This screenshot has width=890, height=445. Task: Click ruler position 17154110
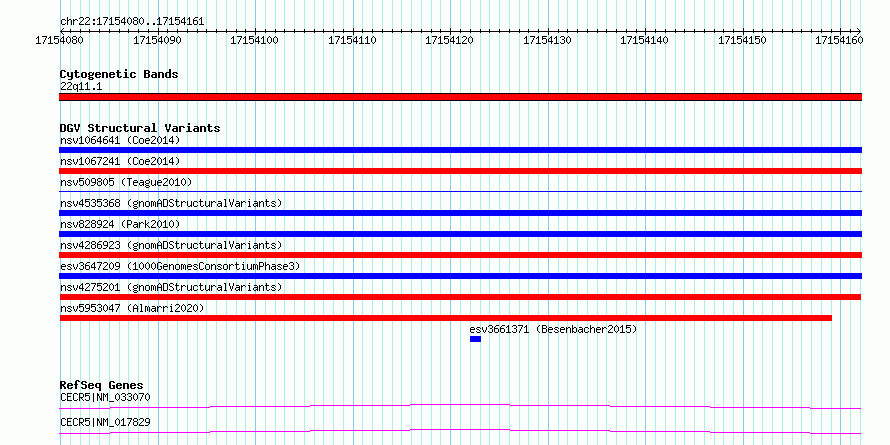[x=353, y=40]
